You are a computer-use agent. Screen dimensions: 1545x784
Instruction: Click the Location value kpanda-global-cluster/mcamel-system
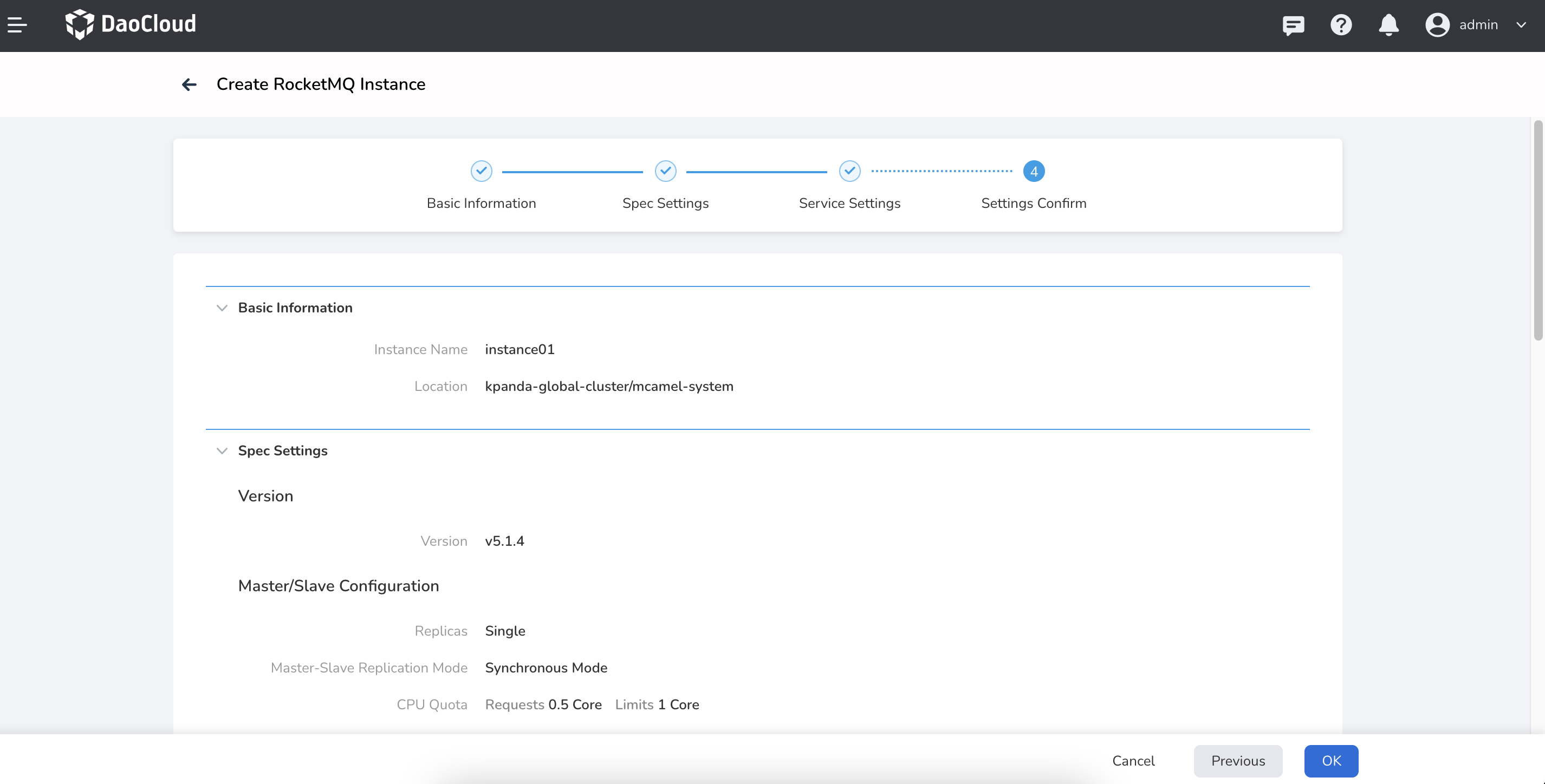tap(609, 386)
